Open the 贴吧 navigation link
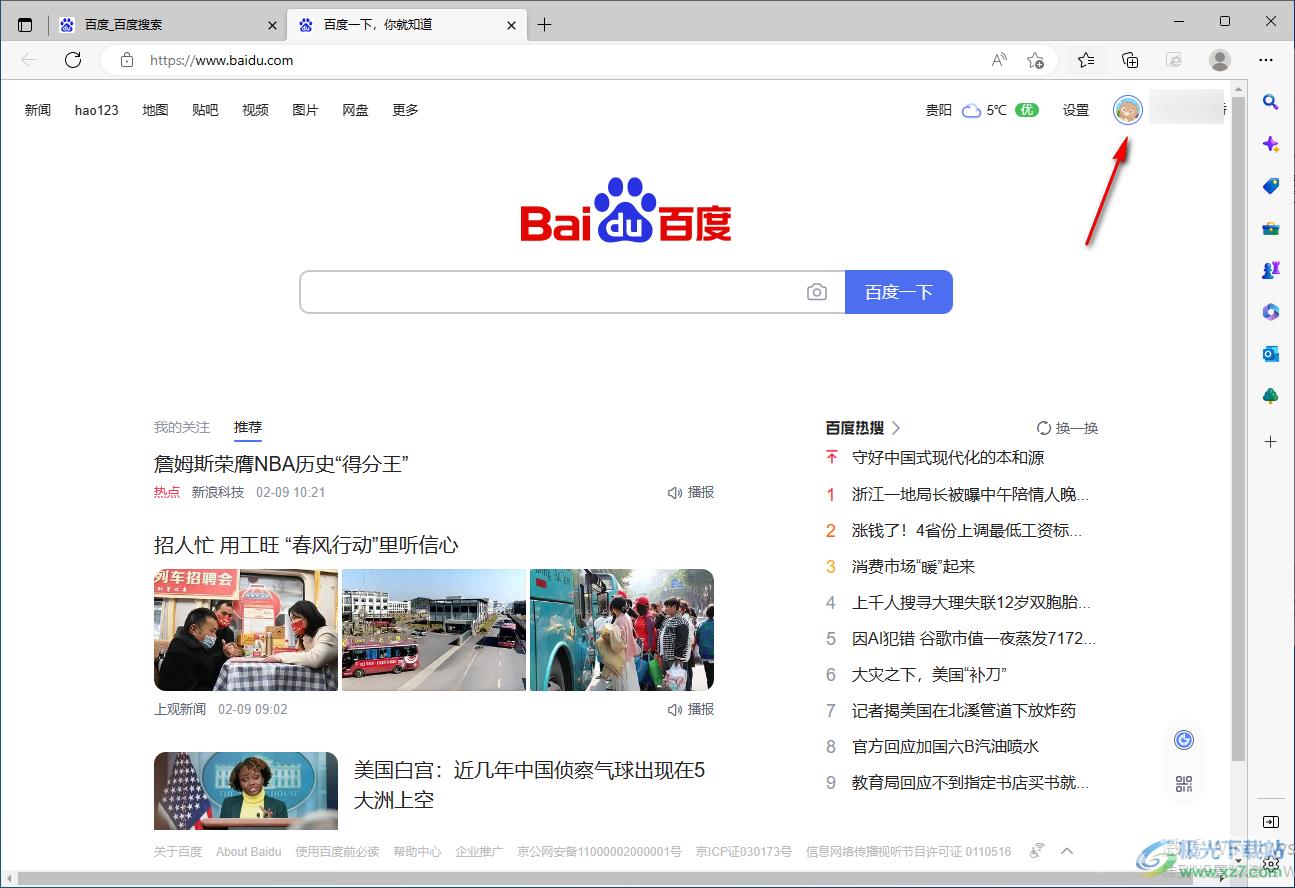The image size is (1295, 888). pyautogui.click(x=205, y=110)
